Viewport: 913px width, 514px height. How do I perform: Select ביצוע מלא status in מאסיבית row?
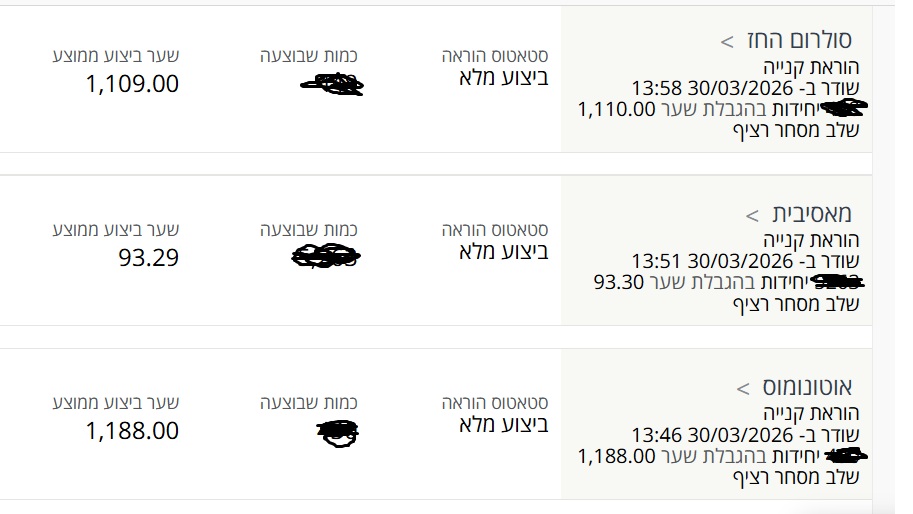(503, 250)
